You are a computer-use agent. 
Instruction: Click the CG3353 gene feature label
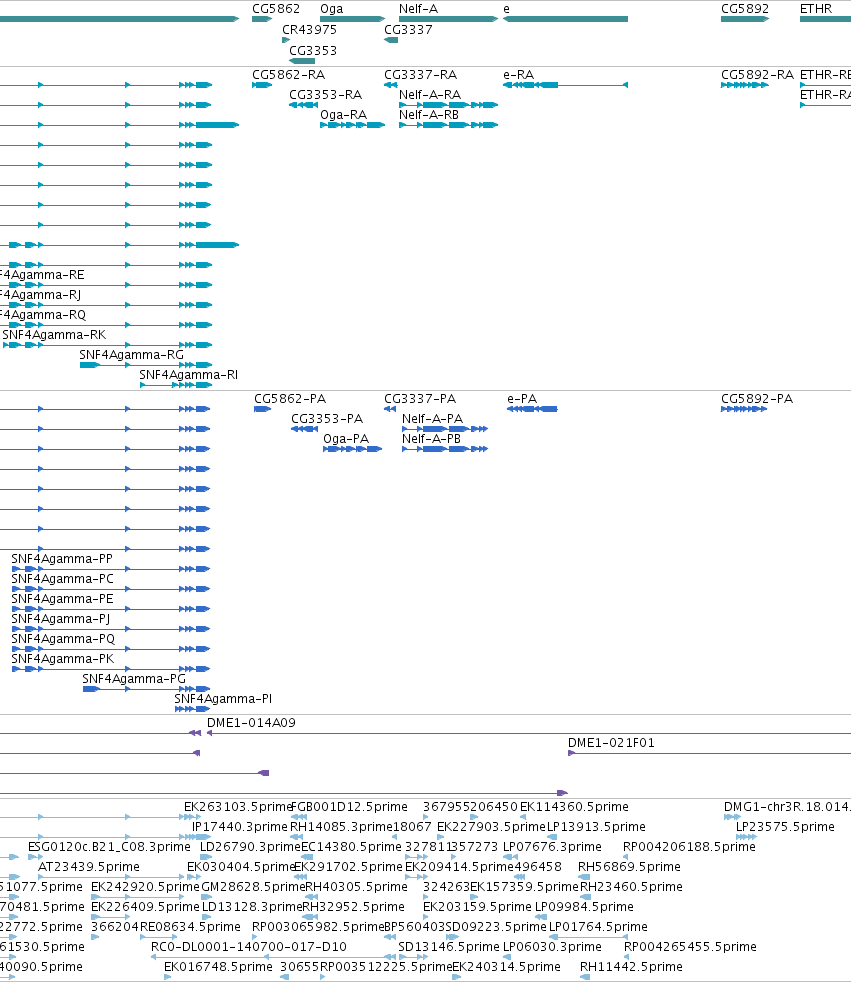312,50
